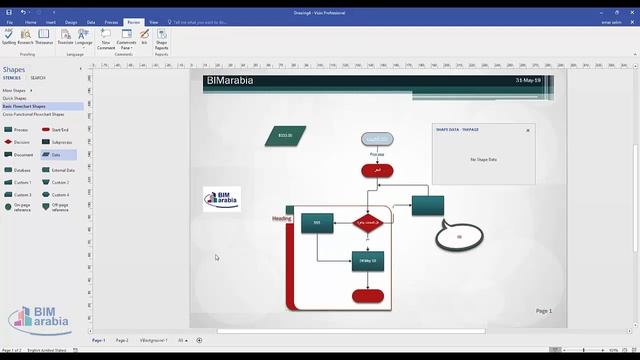Viewport: 640px width, 360px height.
Task: Click the red decision diamond on canvas
Action: point(368,223)
